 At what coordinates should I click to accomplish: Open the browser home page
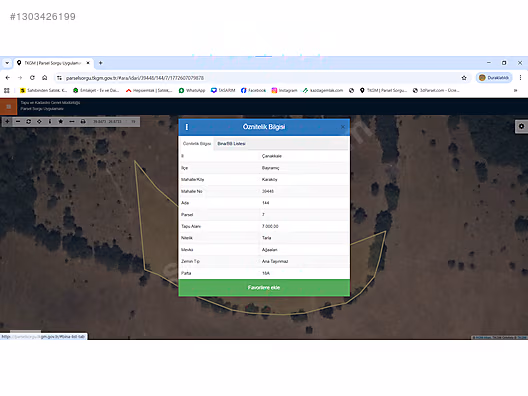(x=44, y=78)
